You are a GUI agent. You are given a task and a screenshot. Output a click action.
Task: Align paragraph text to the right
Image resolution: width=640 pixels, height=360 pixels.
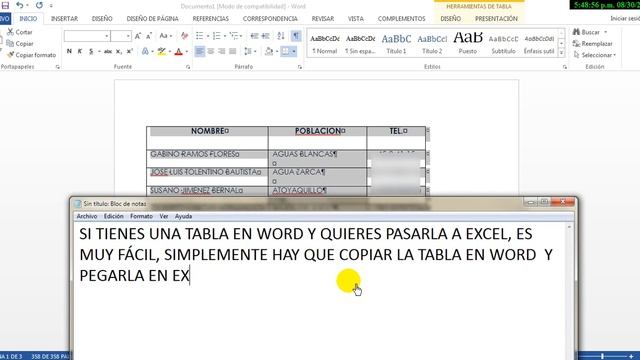point(222,51)
